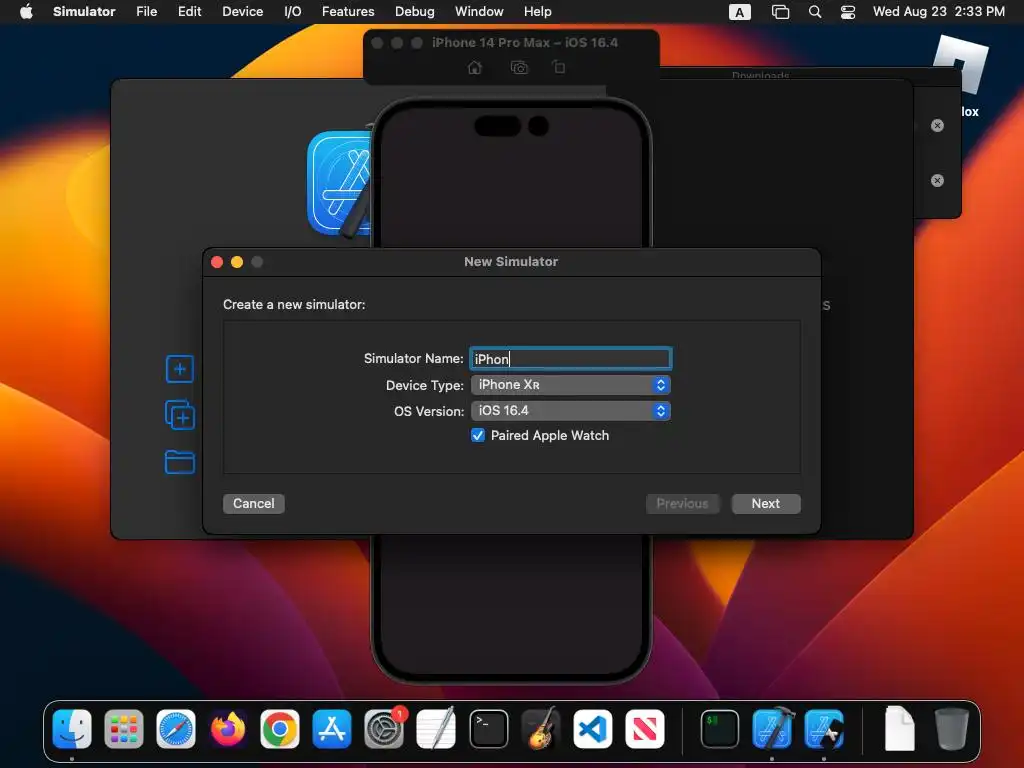Open System Settings from the Dock
1024x768 pixels.
point(384,729)
